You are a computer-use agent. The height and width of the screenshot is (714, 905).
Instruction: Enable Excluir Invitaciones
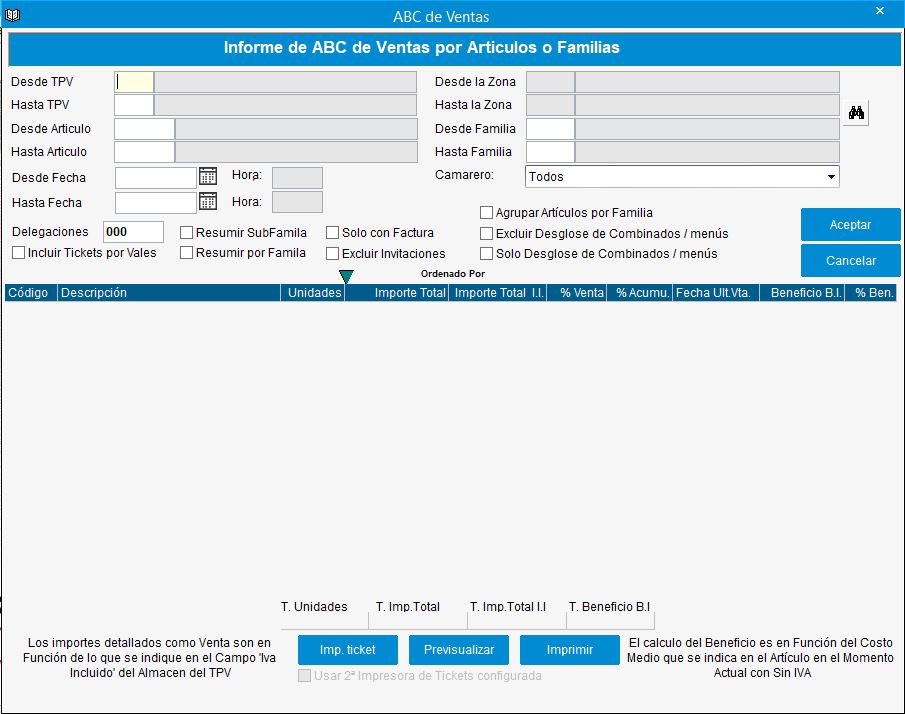(332, 253)
